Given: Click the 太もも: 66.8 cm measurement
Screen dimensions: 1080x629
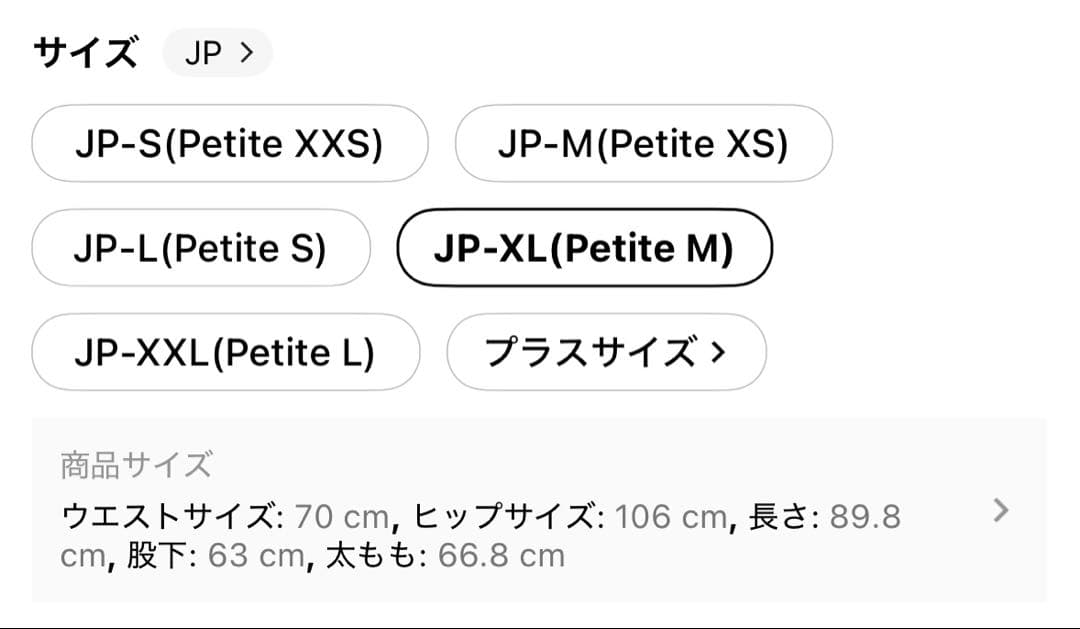Looking at the screenshot, I should click(x=445, y=555).
